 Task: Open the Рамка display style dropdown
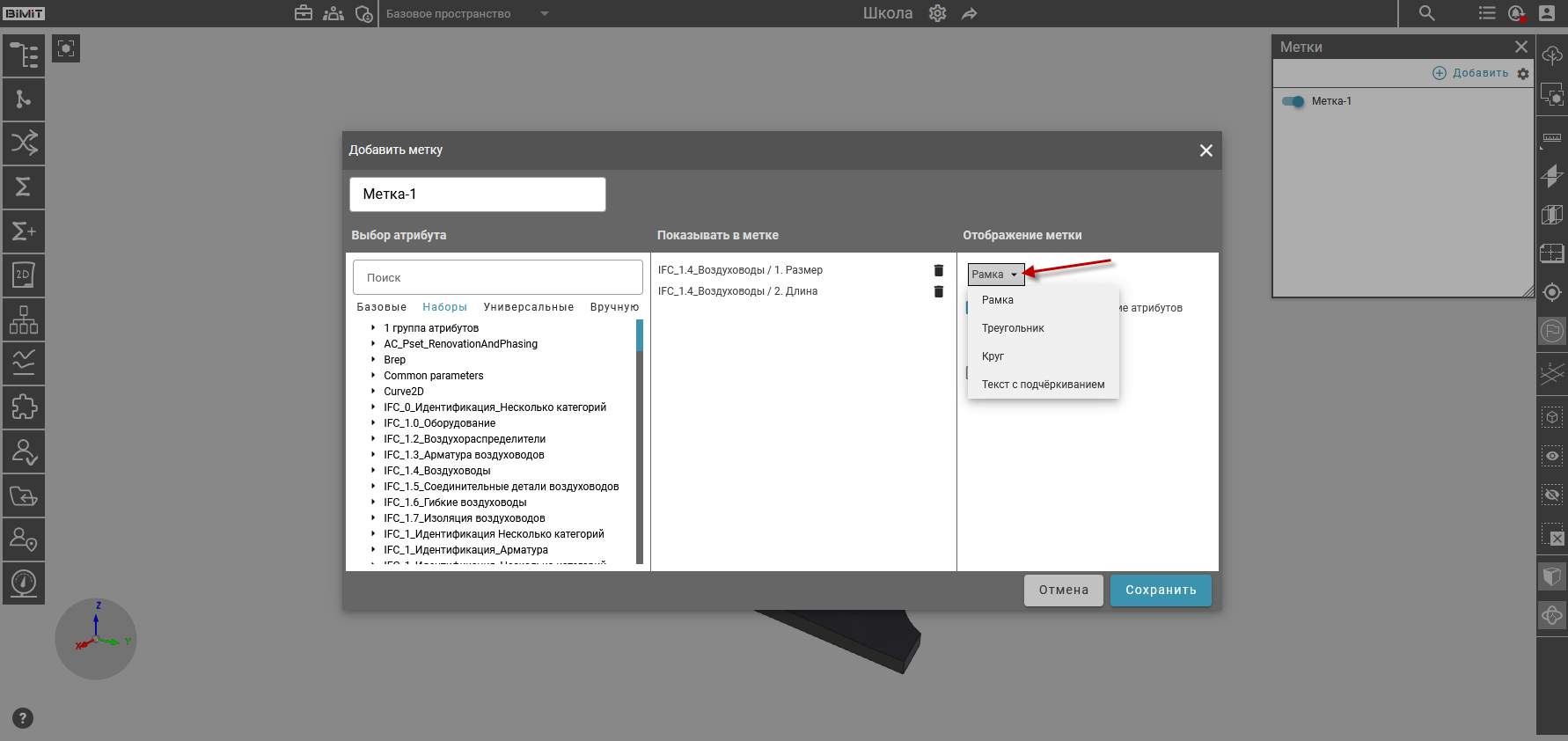point(995,275)
